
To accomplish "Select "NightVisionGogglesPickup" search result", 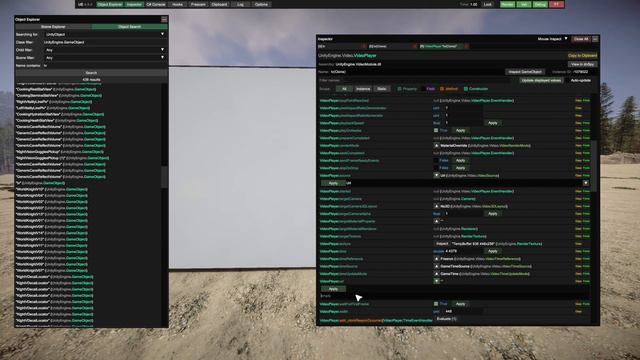I will tap(59, 152).
